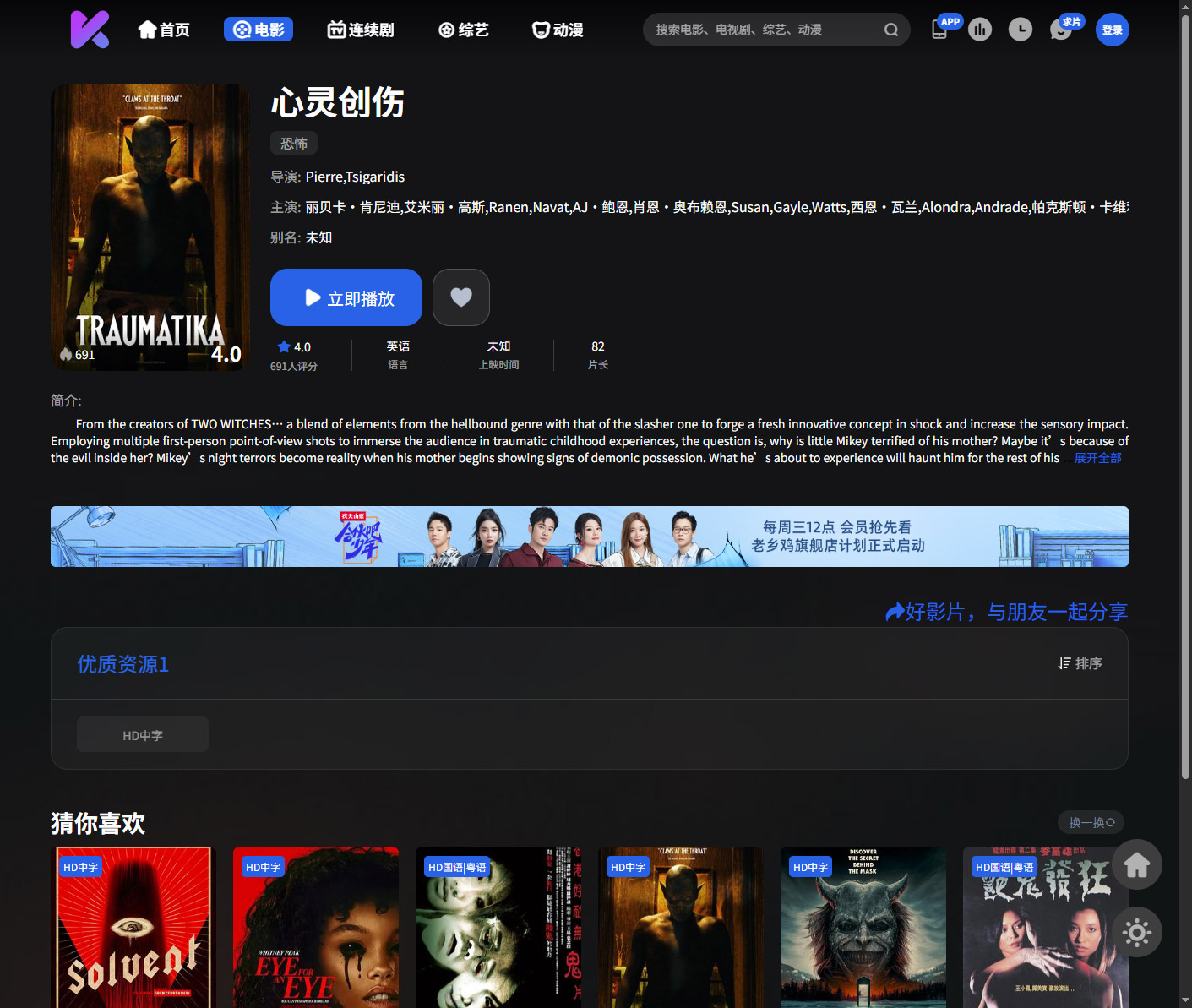Viewport: 1192px width, 1008px height.
Task: Open the Solvent movie poster
Action: 133,927
